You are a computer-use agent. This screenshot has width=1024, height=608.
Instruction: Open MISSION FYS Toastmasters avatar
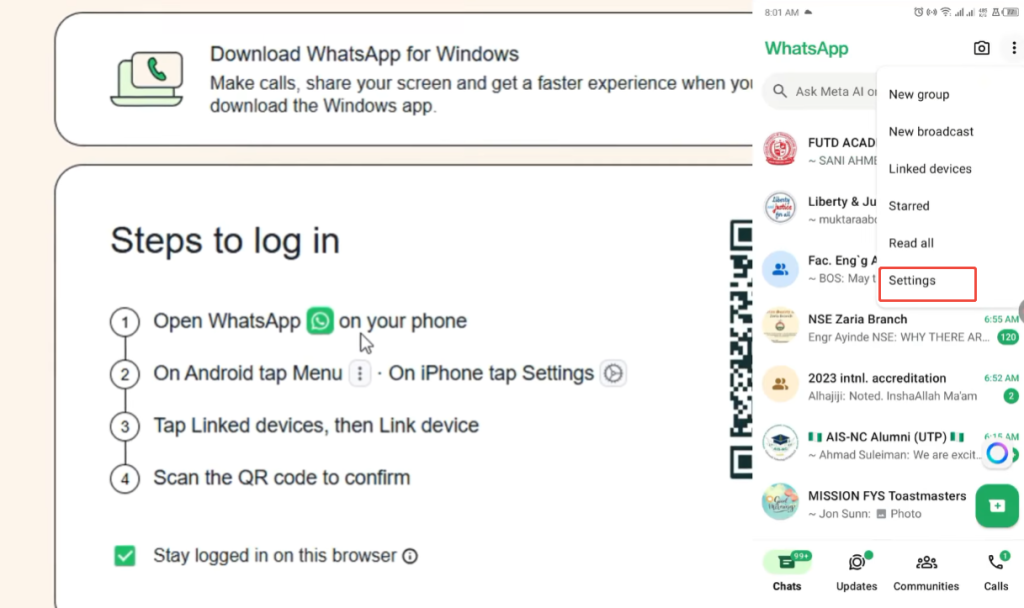pyautogui.click(x=780, y=502)
